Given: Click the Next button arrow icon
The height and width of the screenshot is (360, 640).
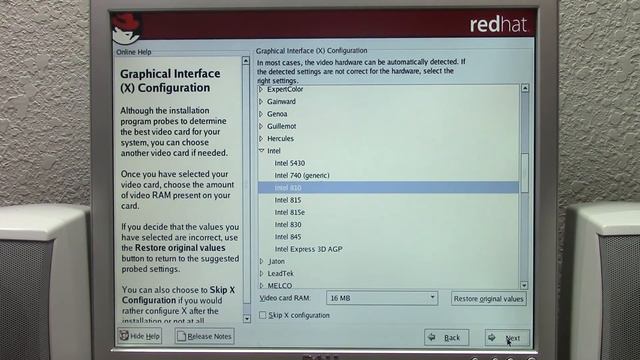Looking at the screenshot, I should 492,337.
